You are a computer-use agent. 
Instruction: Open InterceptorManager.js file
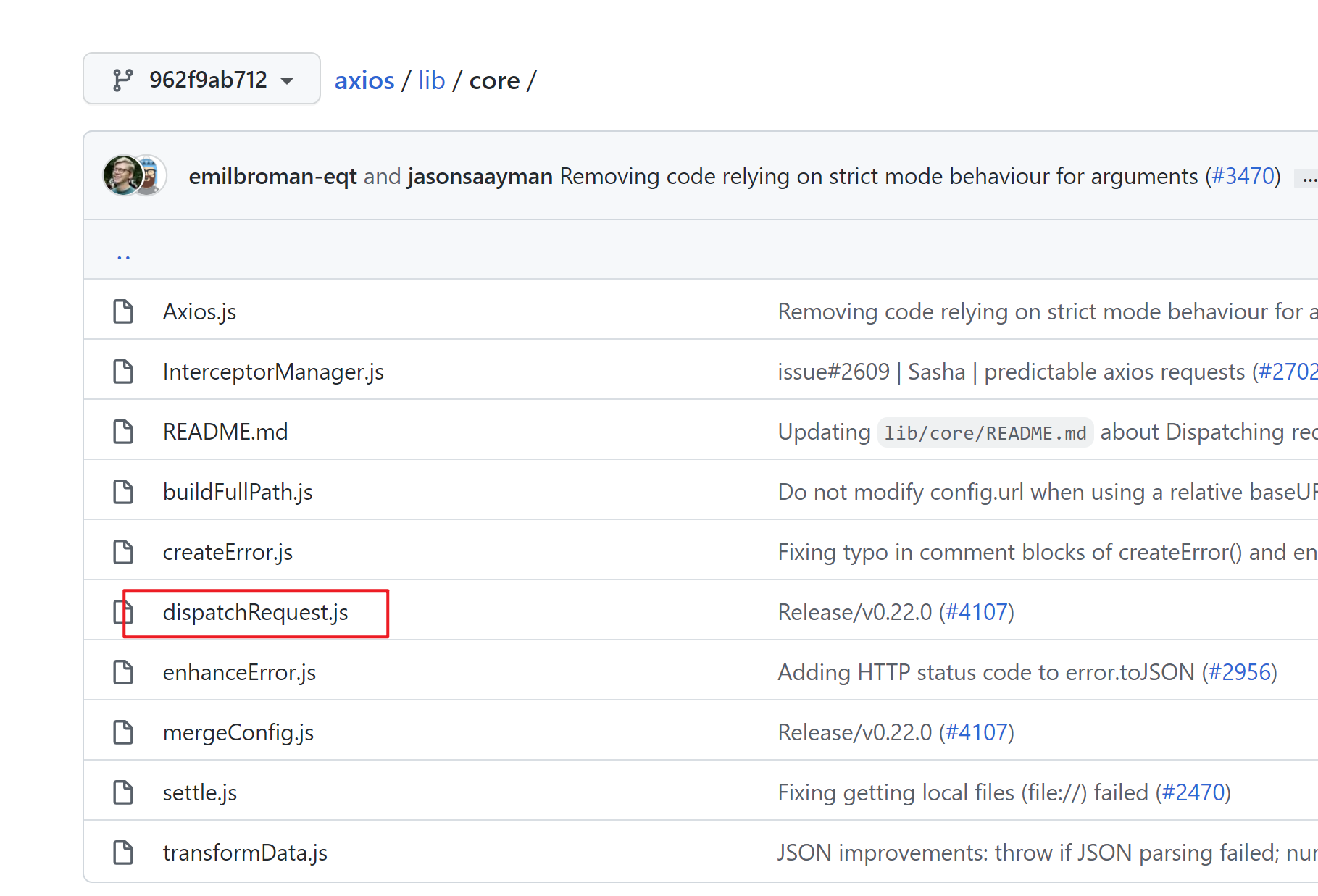pos(273,372)
